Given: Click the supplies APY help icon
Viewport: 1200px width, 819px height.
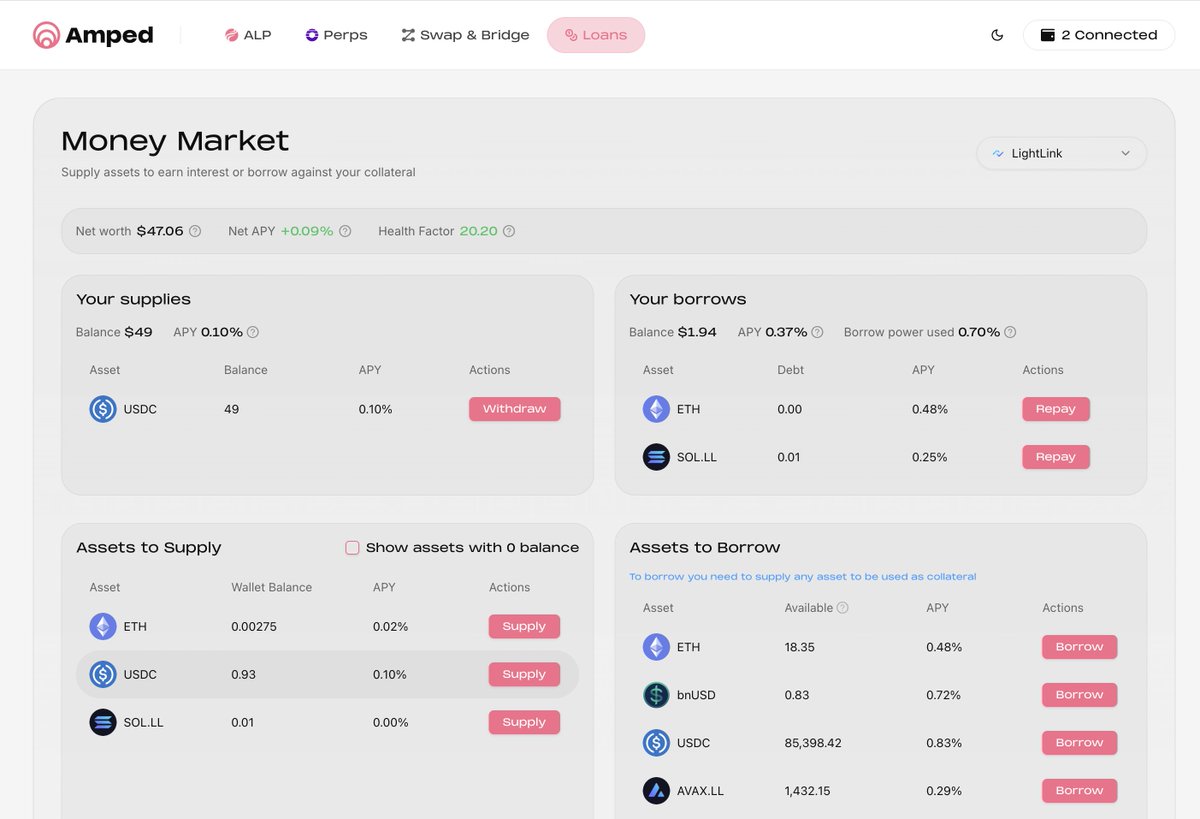Looking at the screenshot, I should [253, 332].
